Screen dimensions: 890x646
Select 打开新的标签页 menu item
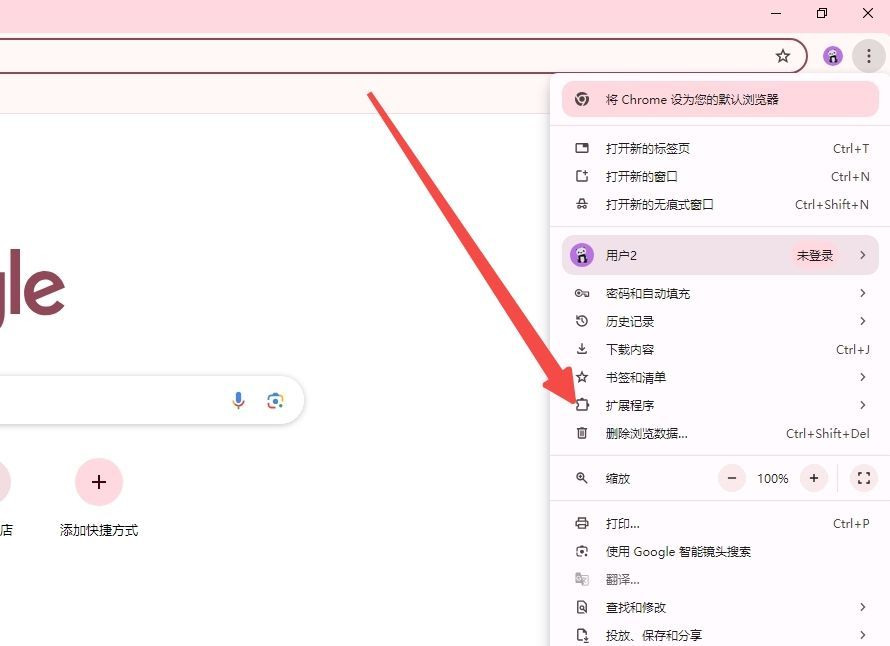point(720,148)
